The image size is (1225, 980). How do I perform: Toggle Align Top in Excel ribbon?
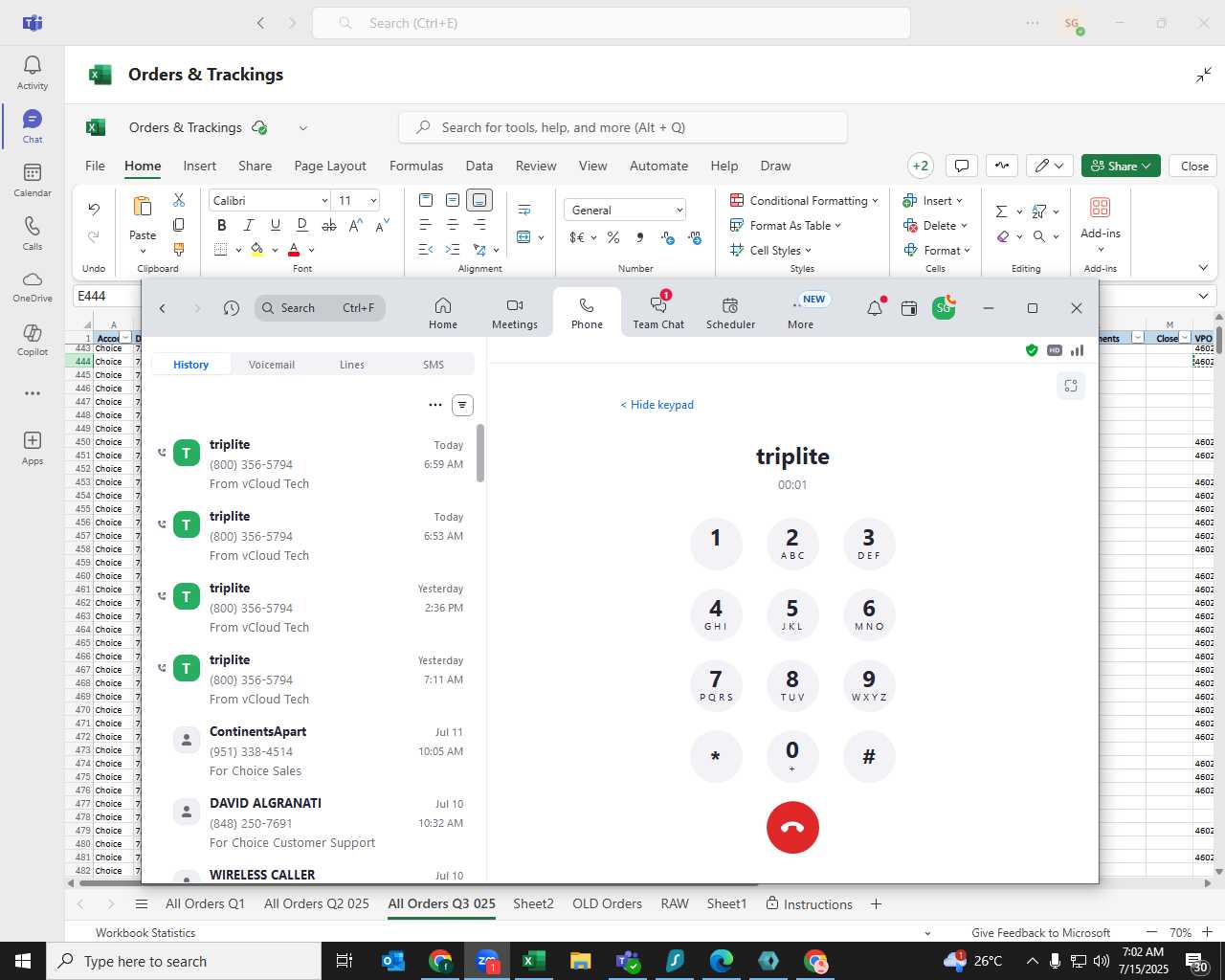pyautogui.click(x=426, y=200)
